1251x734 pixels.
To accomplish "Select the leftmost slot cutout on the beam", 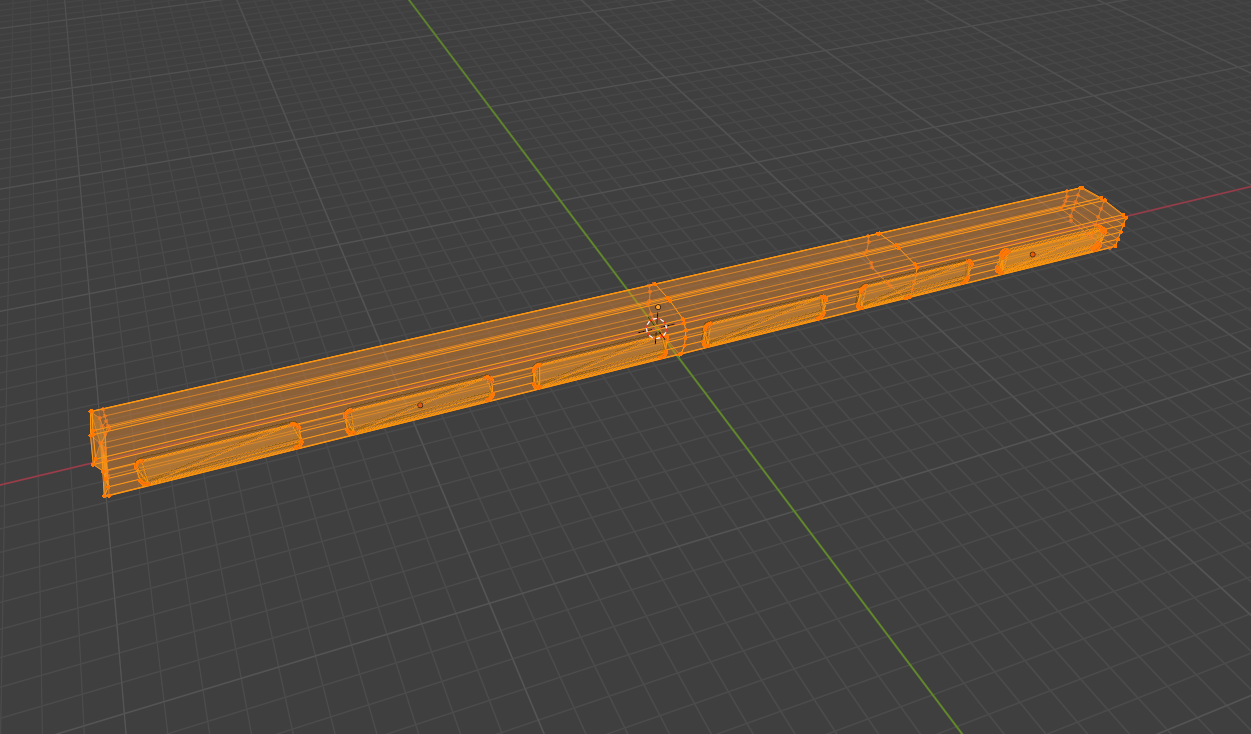I will click(x=218, y=455).
